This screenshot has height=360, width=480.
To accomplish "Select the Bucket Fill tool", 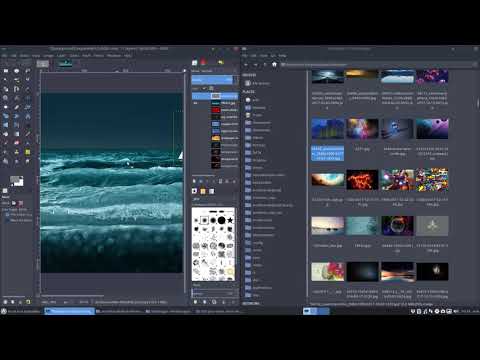I will 6,134.
